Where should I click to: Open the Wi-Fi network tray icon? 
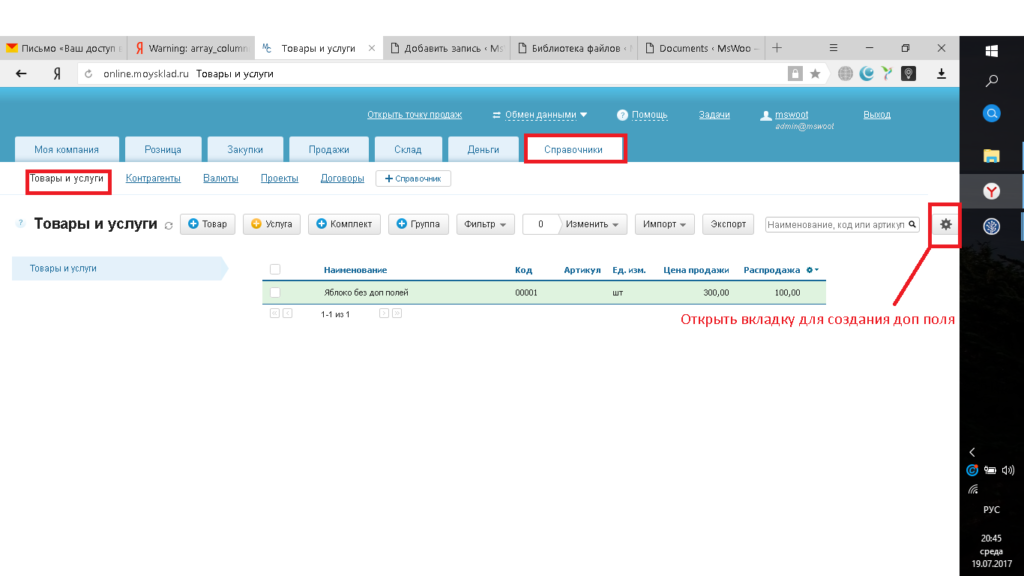[x=973, y=489]
